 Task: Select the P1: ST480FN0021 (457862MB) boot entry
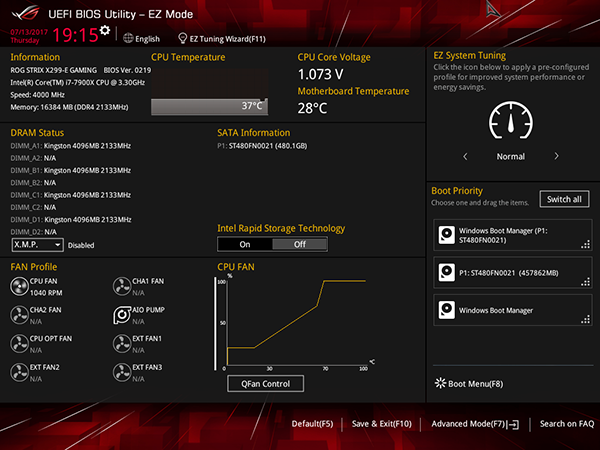point(513,272)
